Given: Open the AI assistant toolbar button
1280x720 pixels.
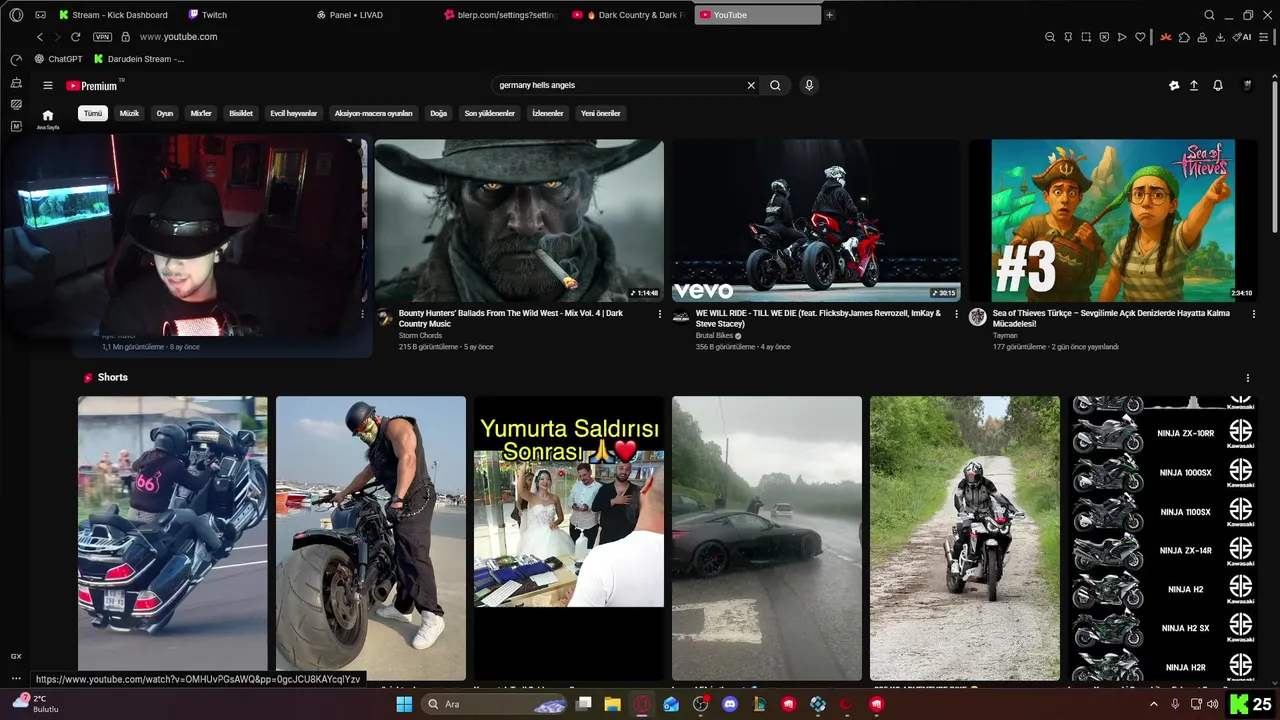Looking at the screenshot, I should tap(1242, 37).
